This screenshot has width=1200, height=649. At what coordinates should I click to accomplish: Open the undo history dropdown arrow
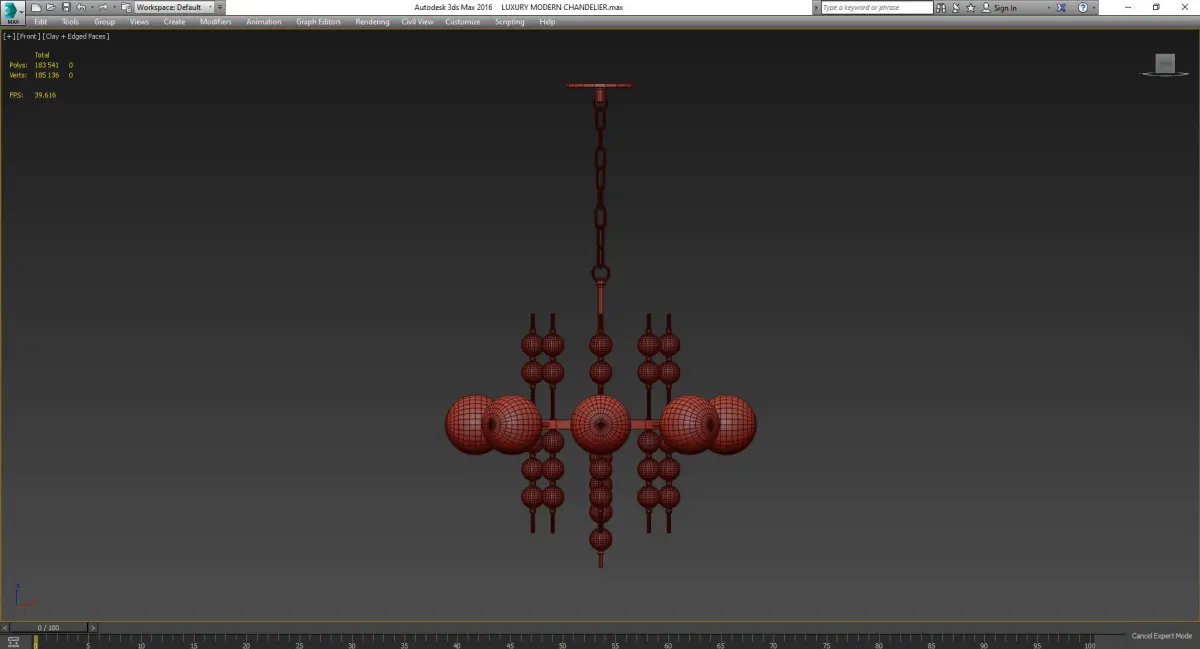point(92,7)
